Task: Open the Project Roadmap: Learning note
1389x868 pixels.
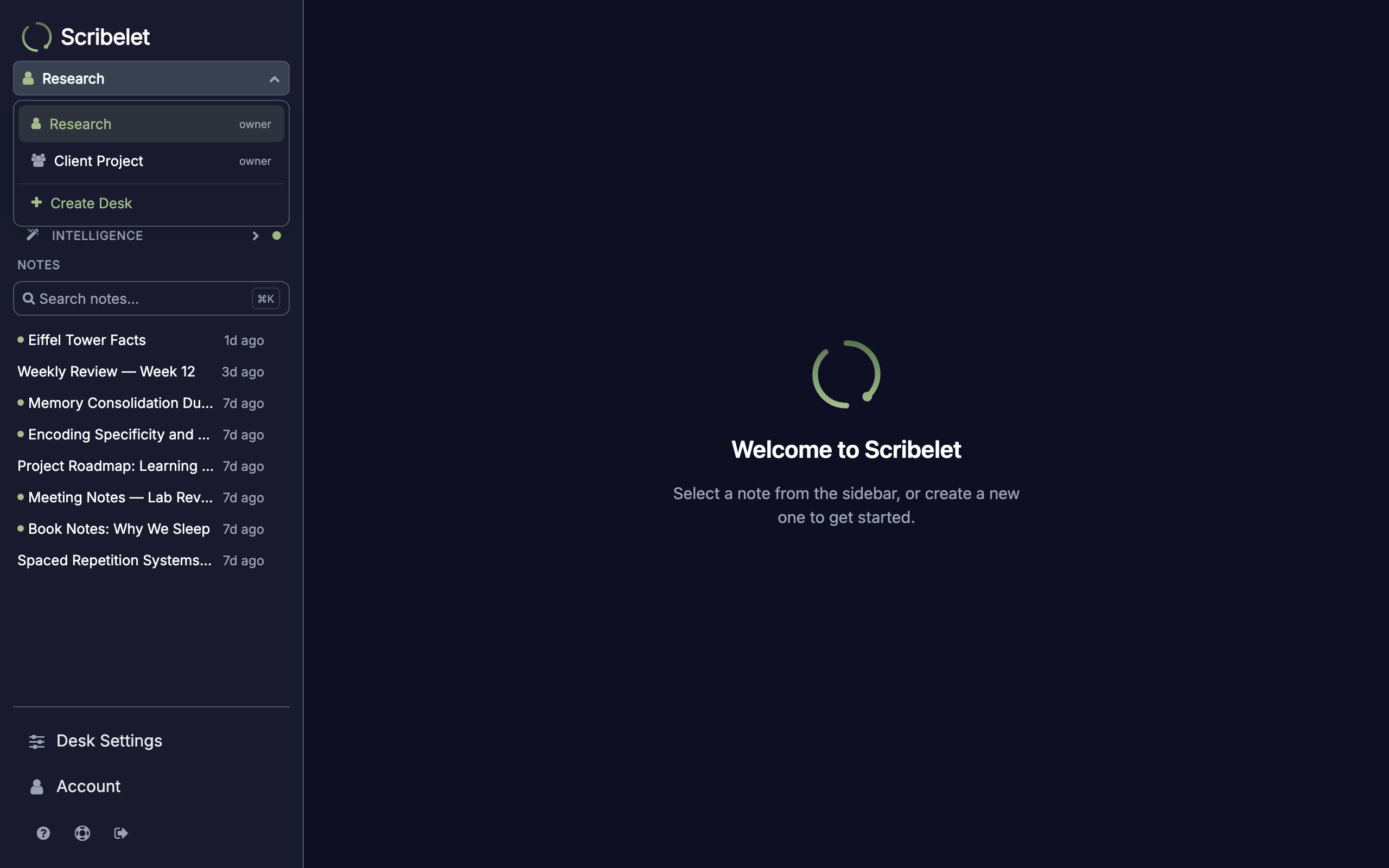Action: pos(141,466)
